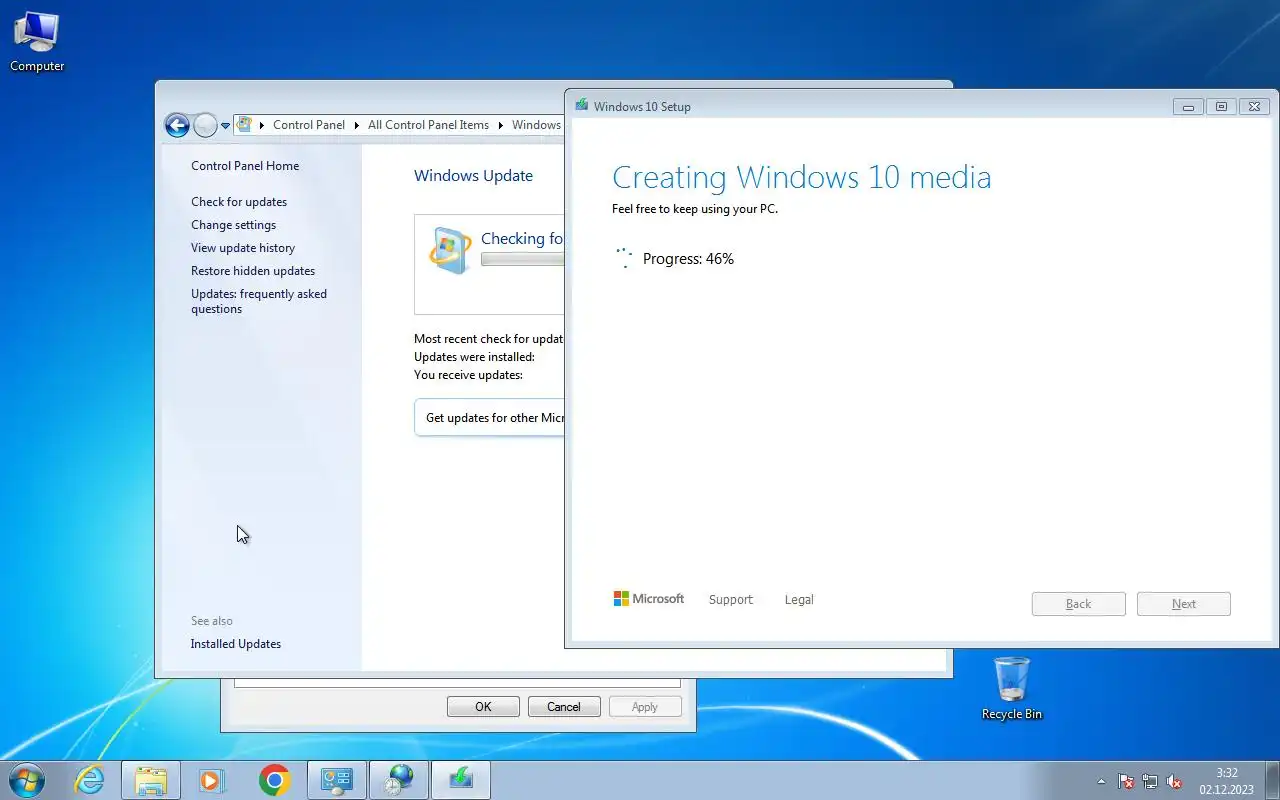Click the Microsoft logo in Setup window

coord(649,599)
